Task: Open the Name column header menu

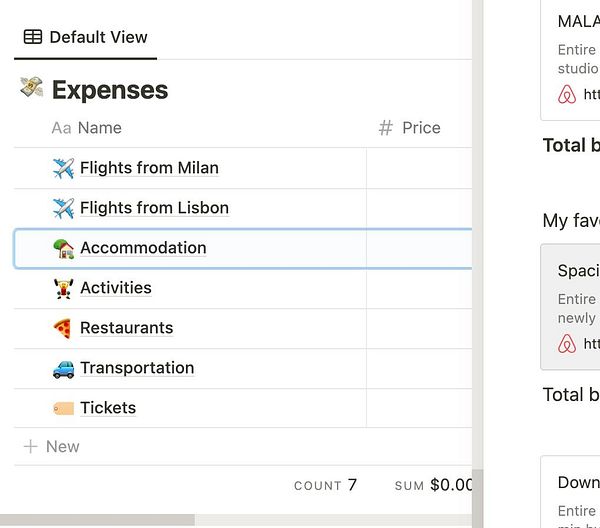Action: click(87, 128)
